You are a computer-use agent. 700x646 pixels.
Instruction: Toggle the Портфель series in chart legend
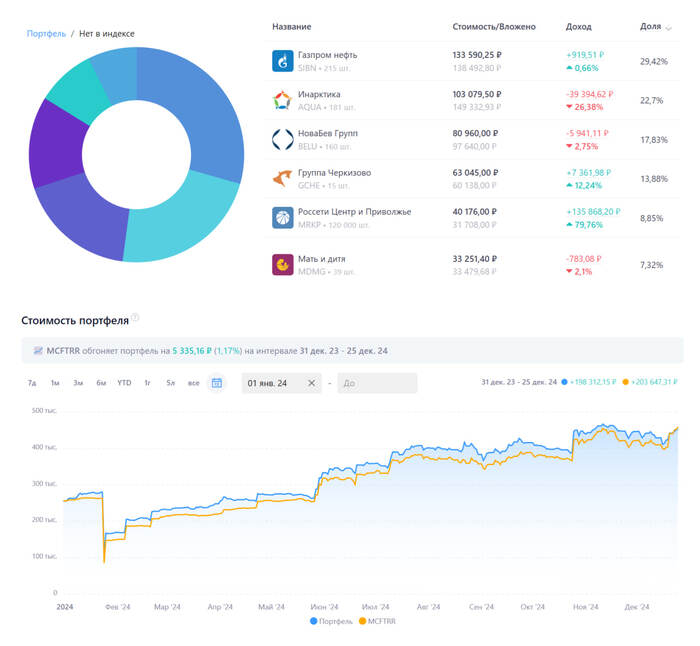331,621
